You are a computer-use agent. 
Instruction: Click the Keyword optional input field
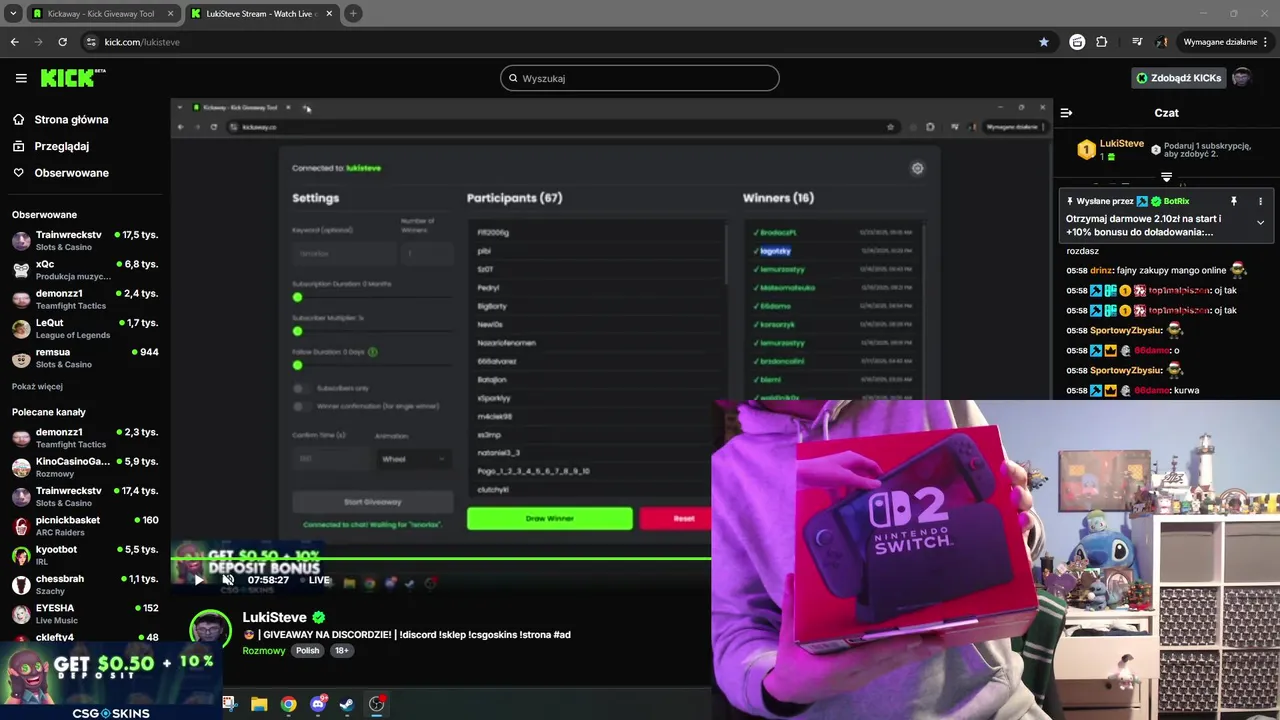[344, 253]
